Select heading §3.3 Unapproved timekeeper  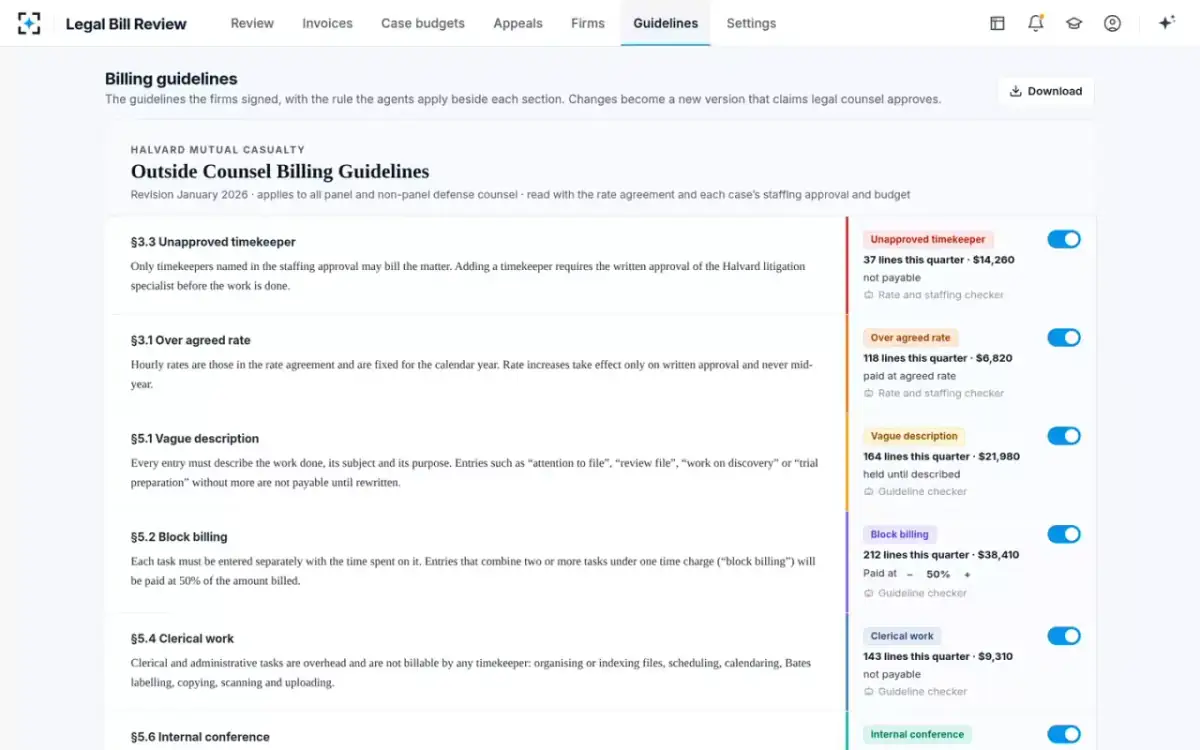(213, 242)
